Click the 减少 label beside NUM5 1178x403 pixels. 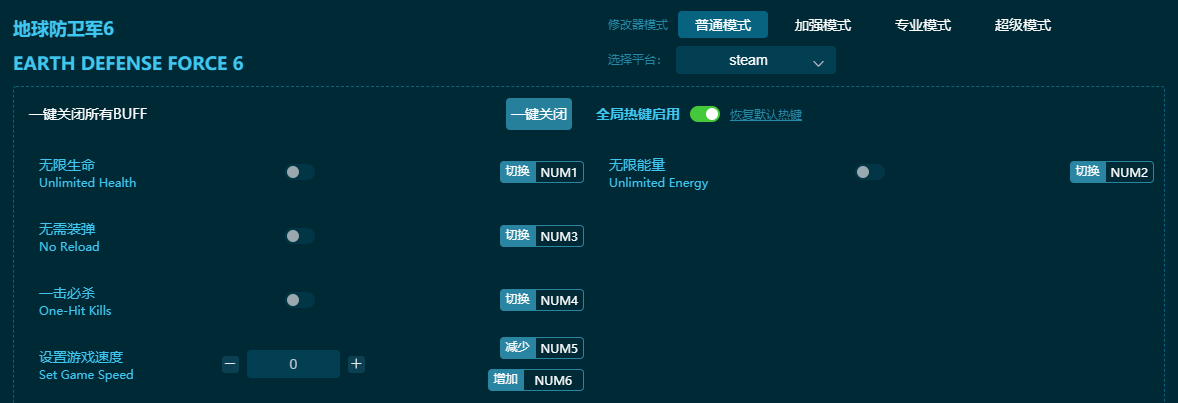(518, 348)
